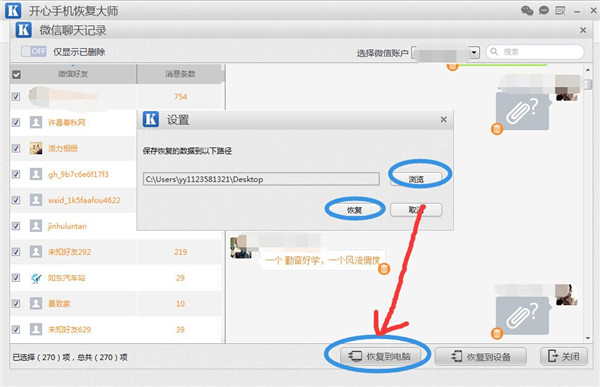
Task: Uncheck the checkbox of the 754 messages row
Action: point(16,96)
